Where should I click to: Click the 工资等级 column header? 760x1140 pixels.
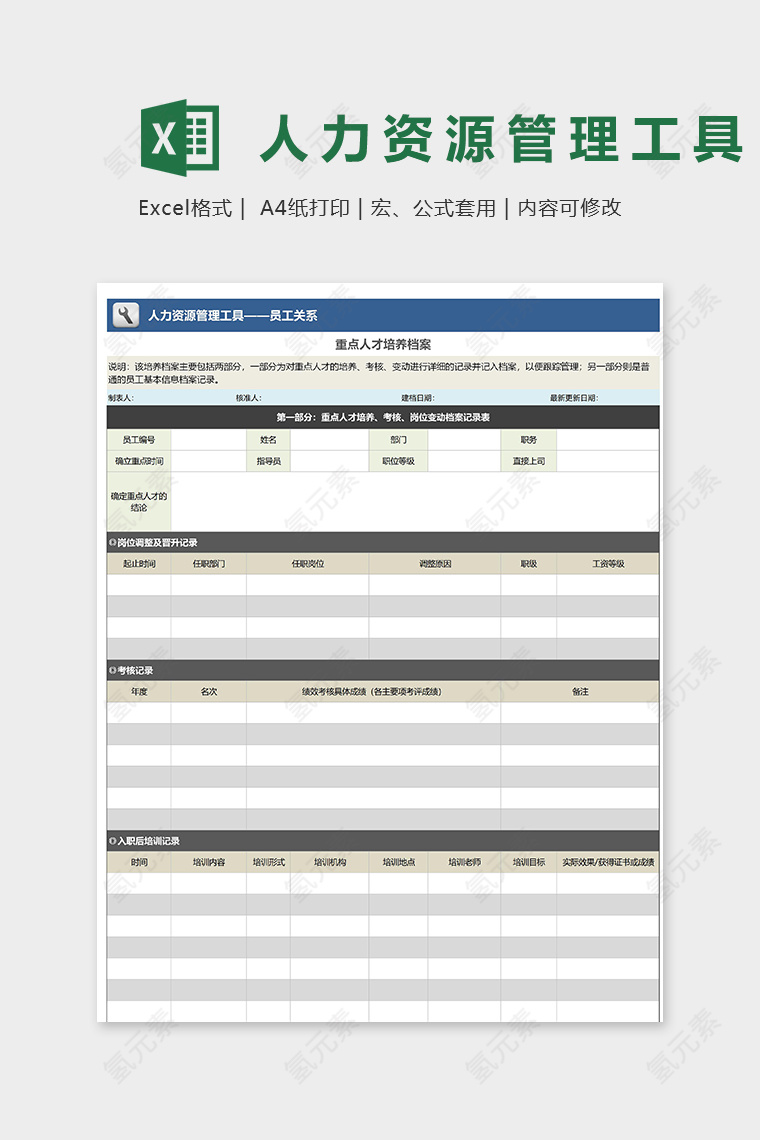(608, 563)
